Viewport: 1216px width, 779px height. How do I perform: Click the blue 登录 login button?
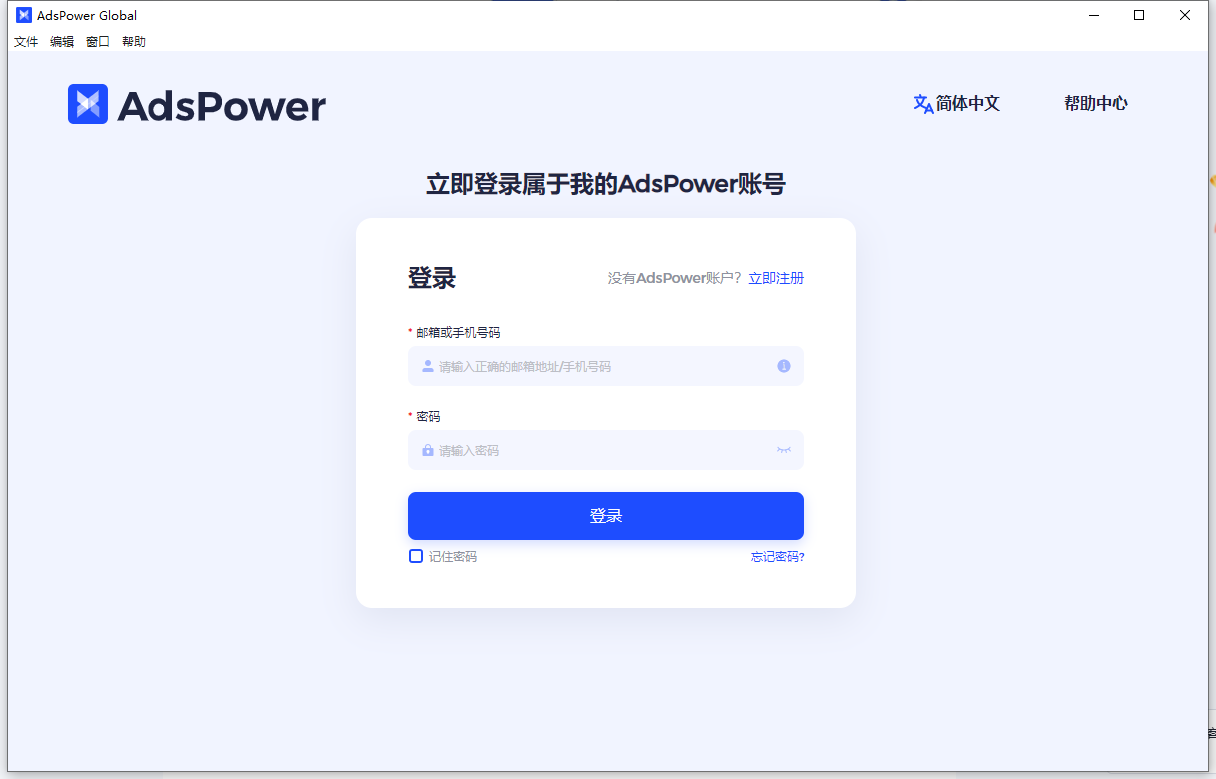pyautogui.click(x=606, y=516)
